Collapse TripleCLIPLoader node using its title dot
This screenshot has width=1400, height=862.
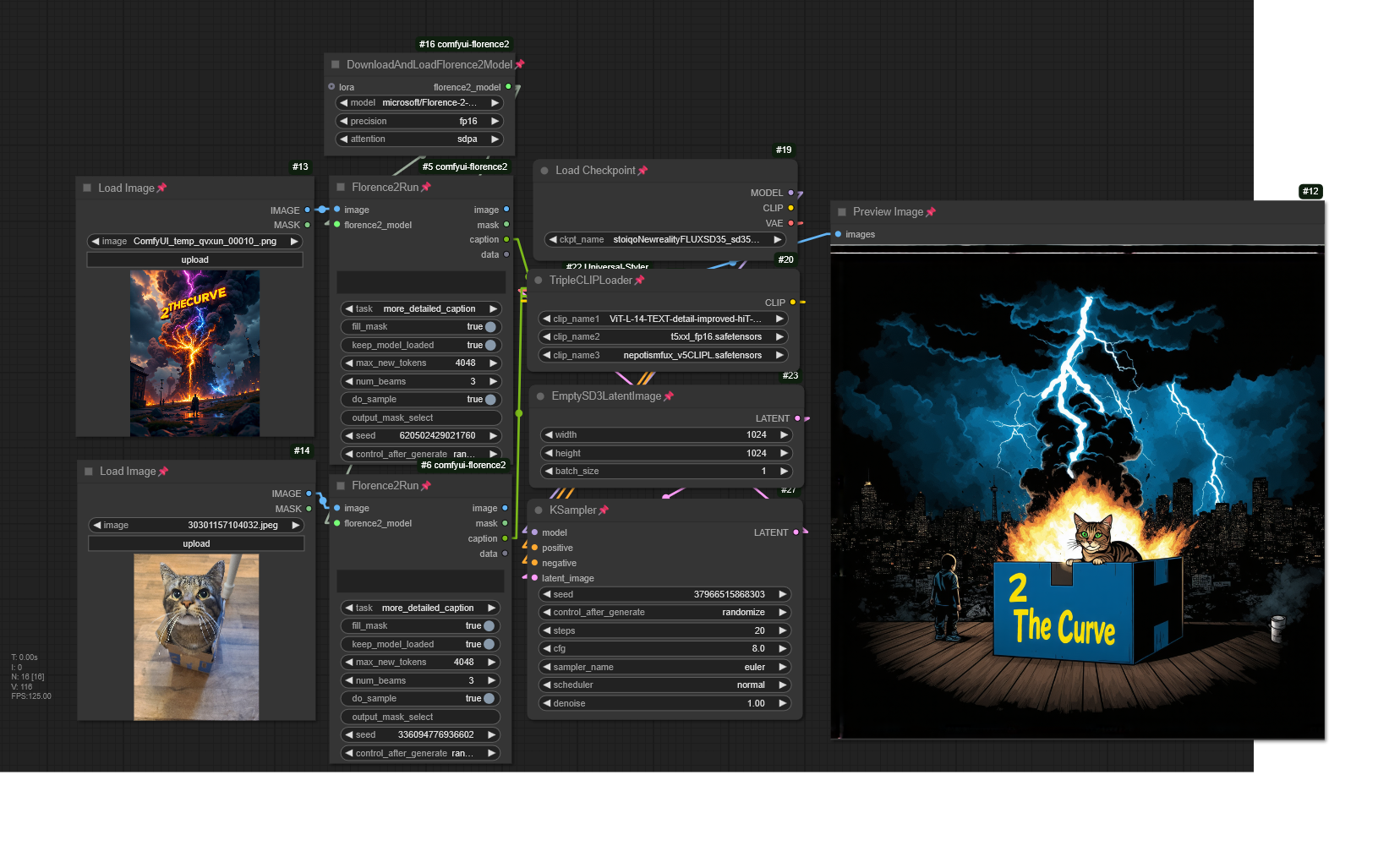click(538, 281)
